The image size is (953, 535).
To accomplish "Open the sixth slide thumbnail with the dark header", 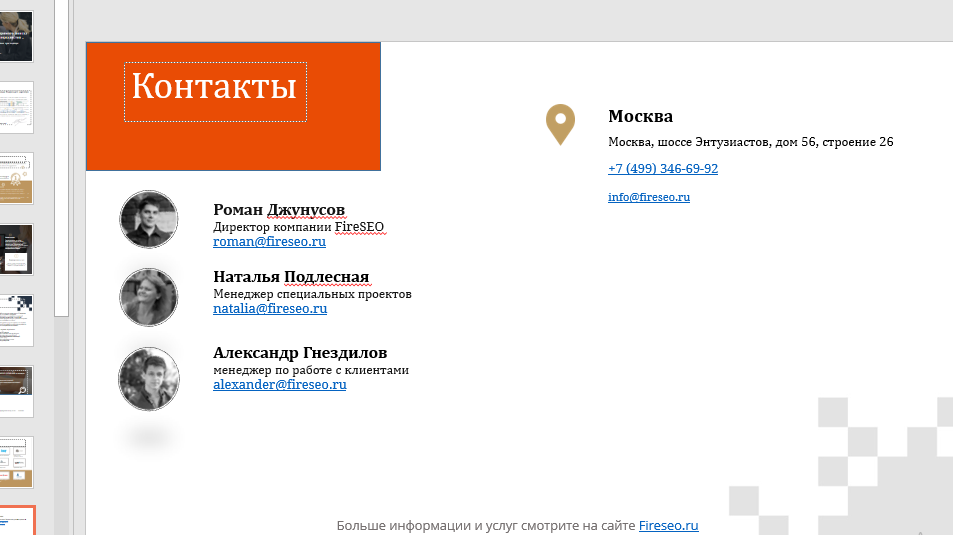I will click(16, 392).
